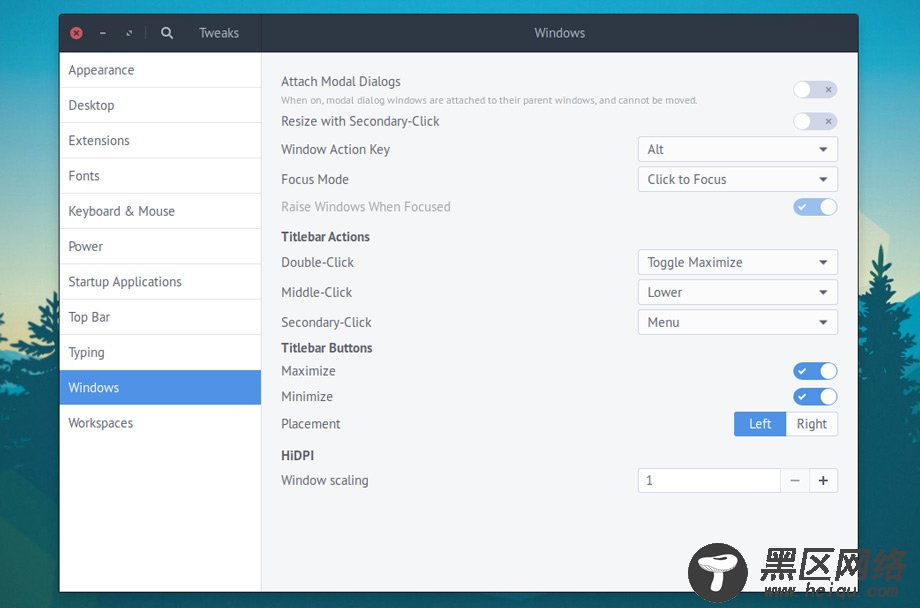Go to the Desktop section
The width and height of the screenshot is (920, 608).
(x=160, y=105)
